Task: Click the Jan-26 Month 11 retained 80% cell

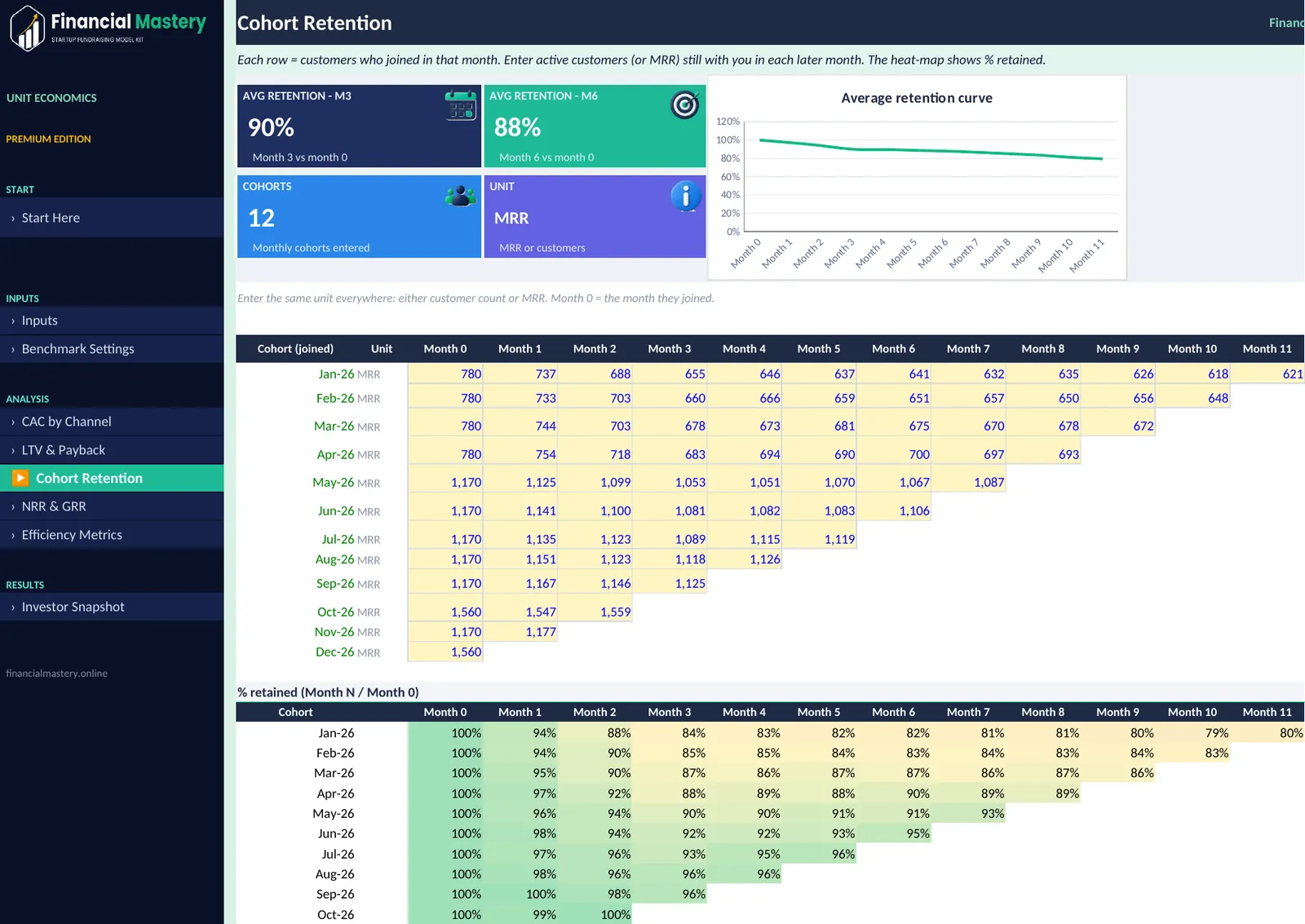Action: pyautogui.click(x=1267, y=733)
